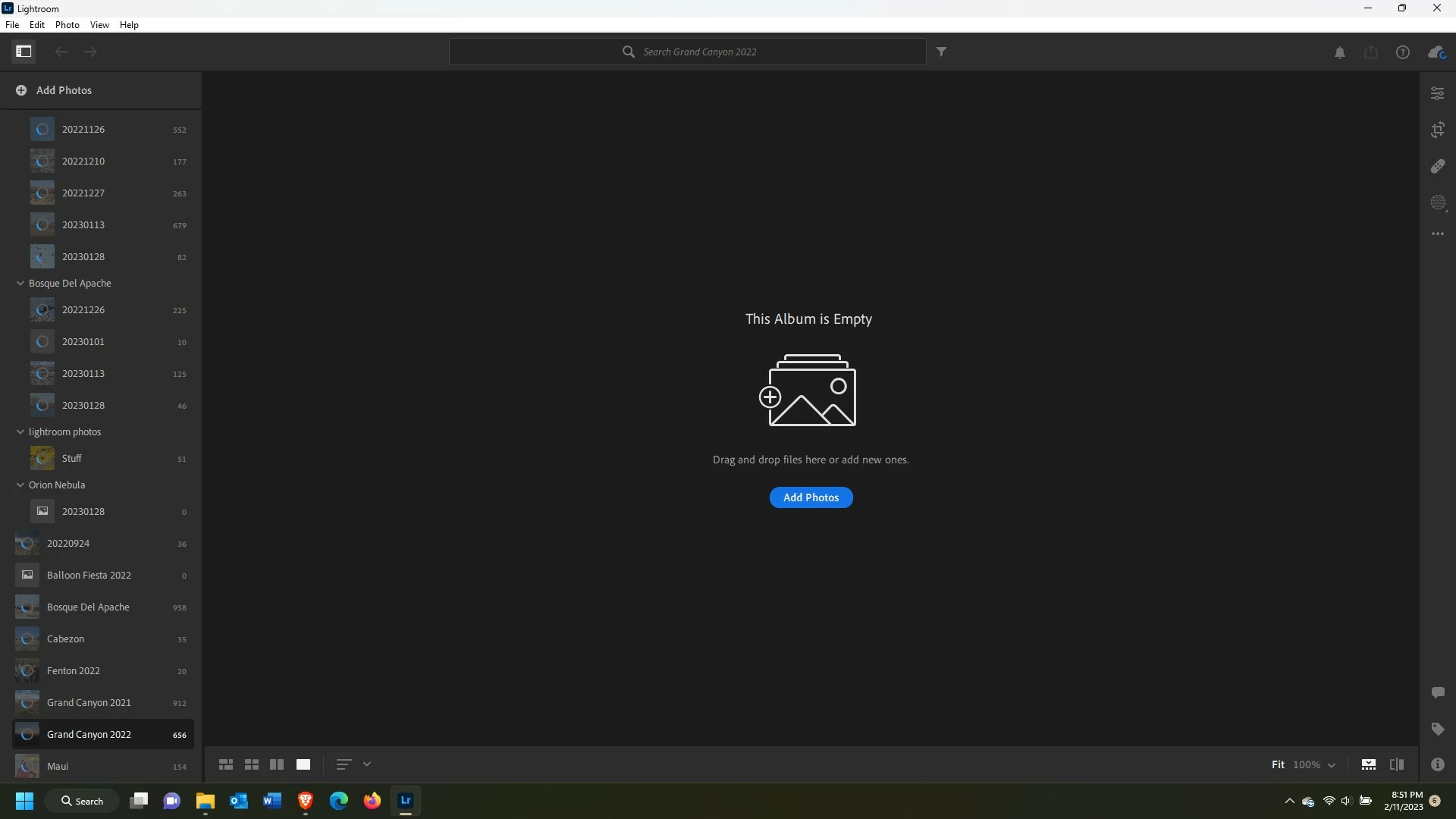Open the Info panel icon
This screenshot has width=1456, height=819.
pyautogui.click(x=1437, y=764)
